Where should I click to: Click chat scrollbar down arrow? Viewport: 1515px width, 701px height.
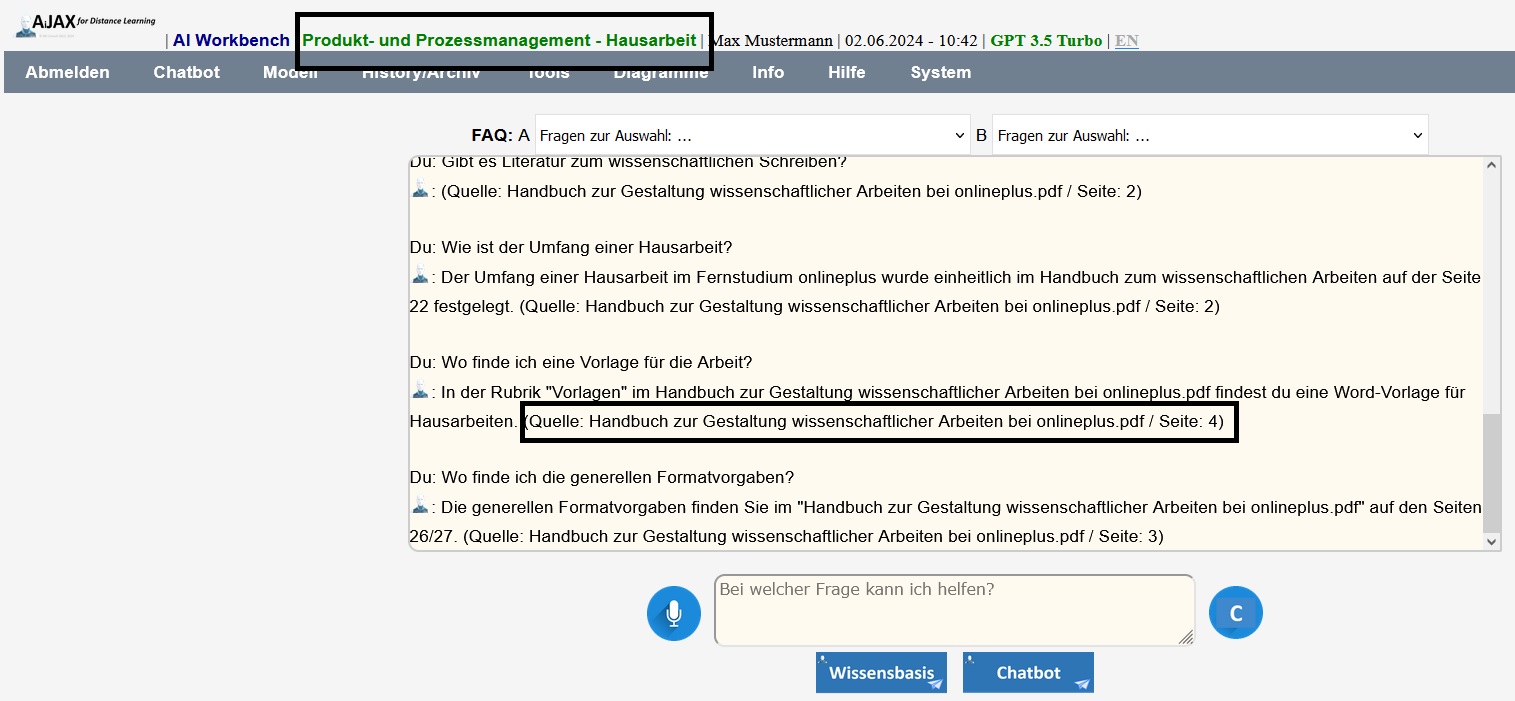tap(1492, 541)
